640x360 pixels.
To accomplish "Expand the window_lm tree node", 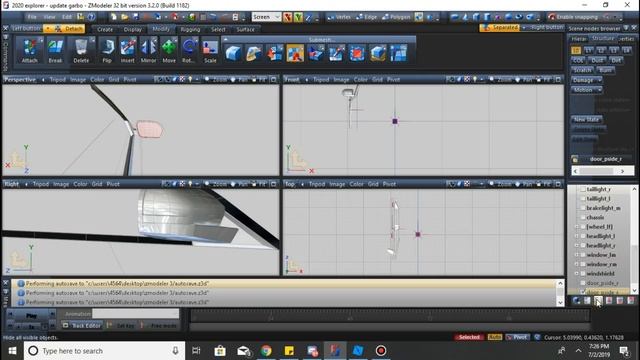I will pyautogui.click(x=577, y=255).
